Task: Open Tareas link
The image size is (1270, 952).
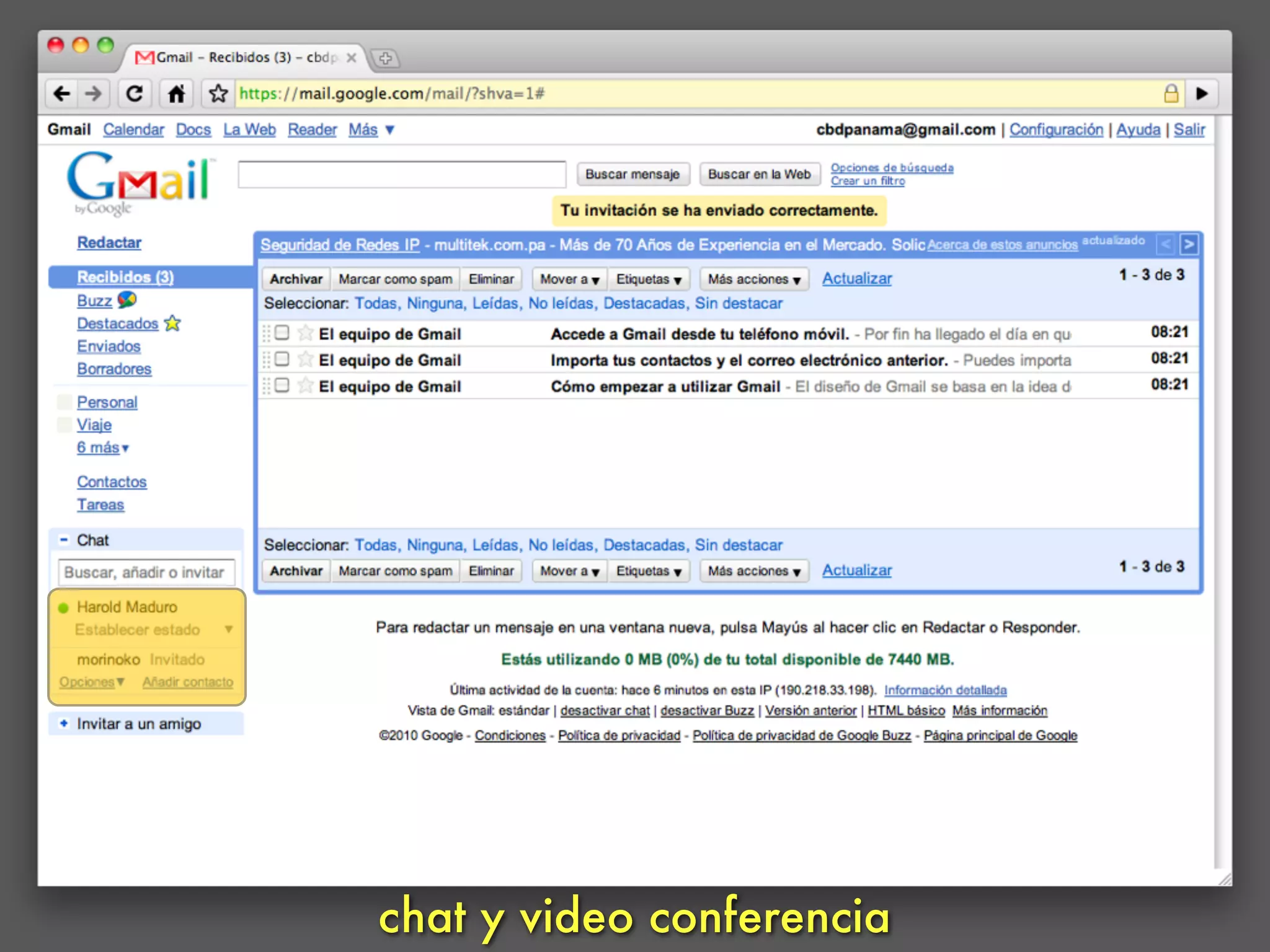Action: coord(100,505)
